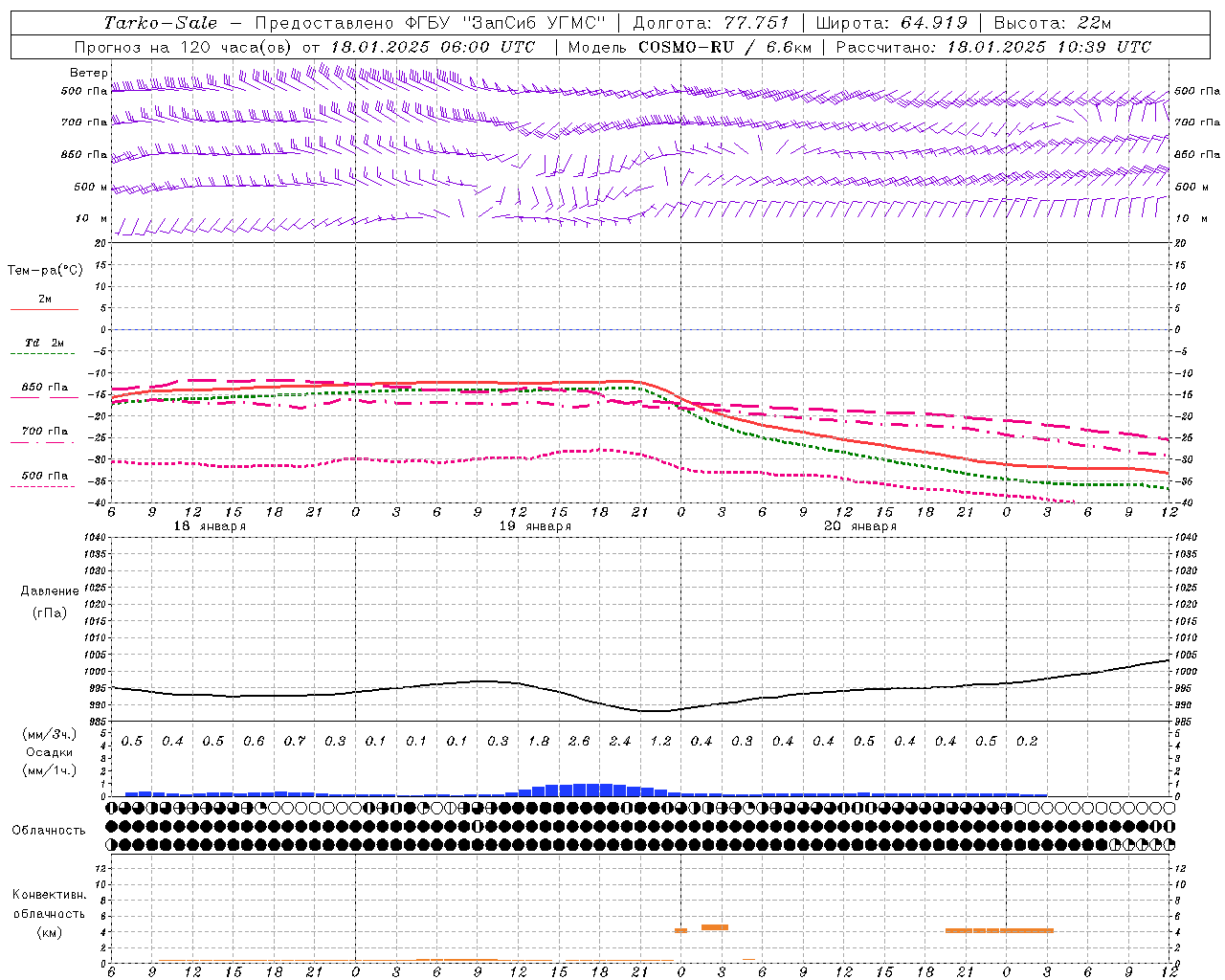This screenshot has height=980, width=1225.
Task: Select the "Модель COSMO-RU / 6.6км" text
Action: coord(690,47)
